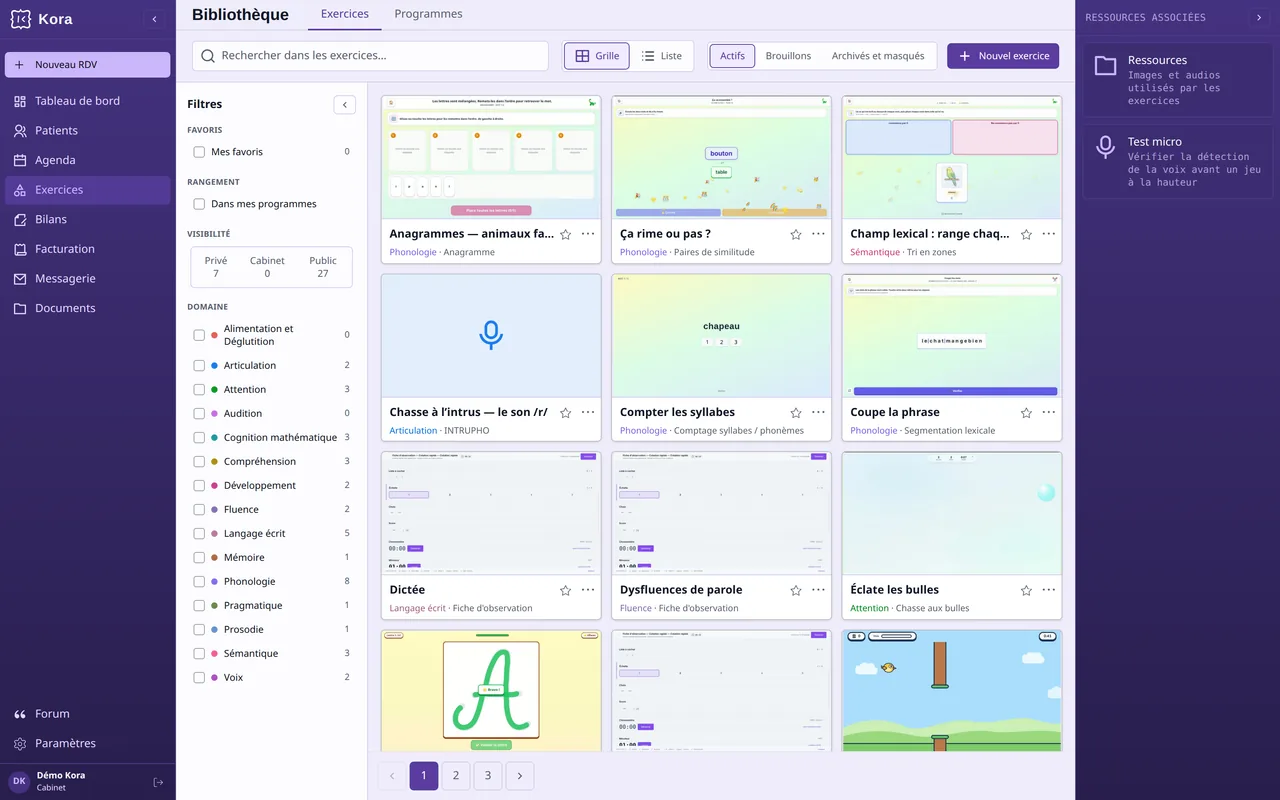Open the Chasse à l'intrus thumbnail
This screenshot has height=800, width=1280.
(491, 336)
